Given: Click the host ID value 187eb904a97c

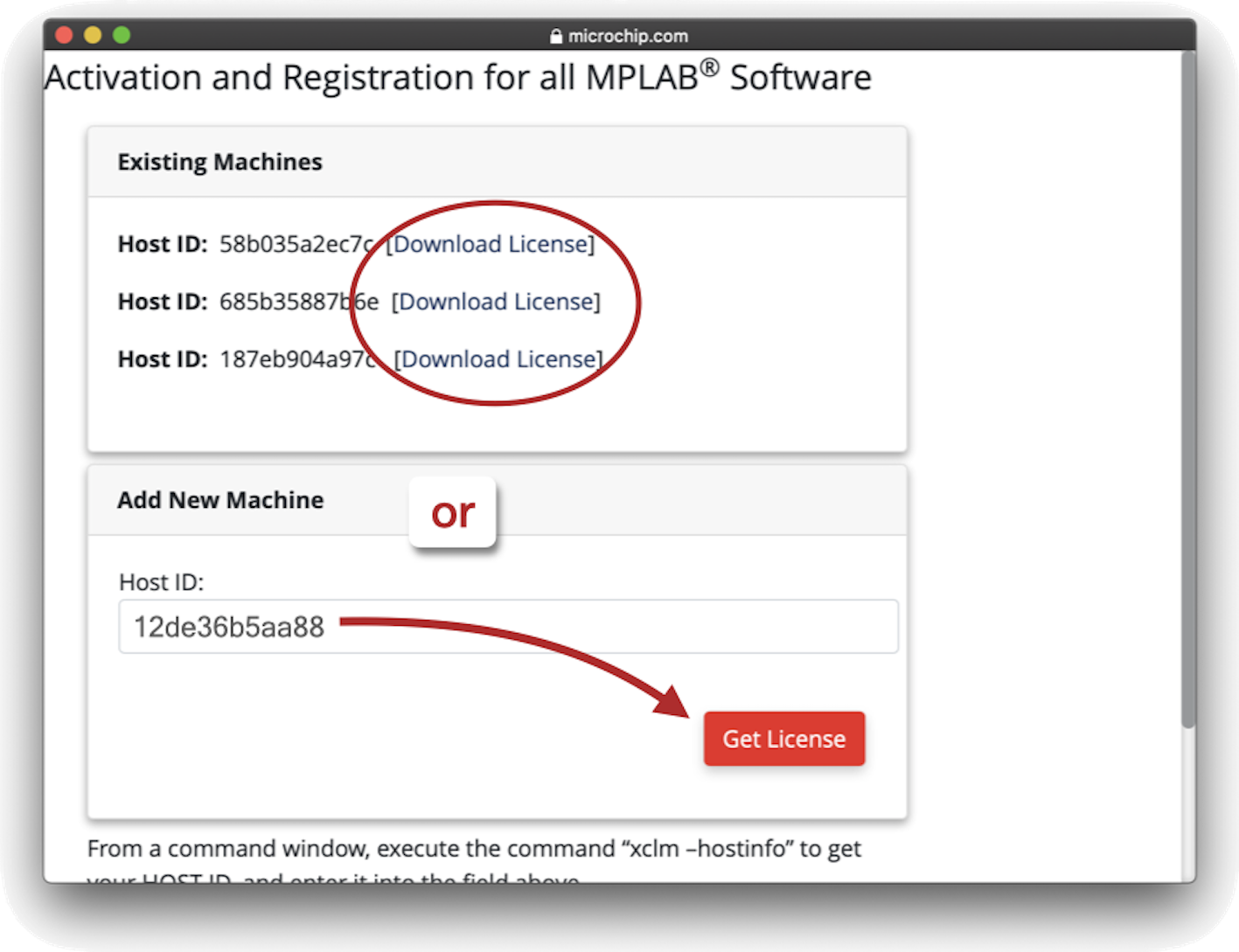Looking at the screenshot, I should click(297, 359).
